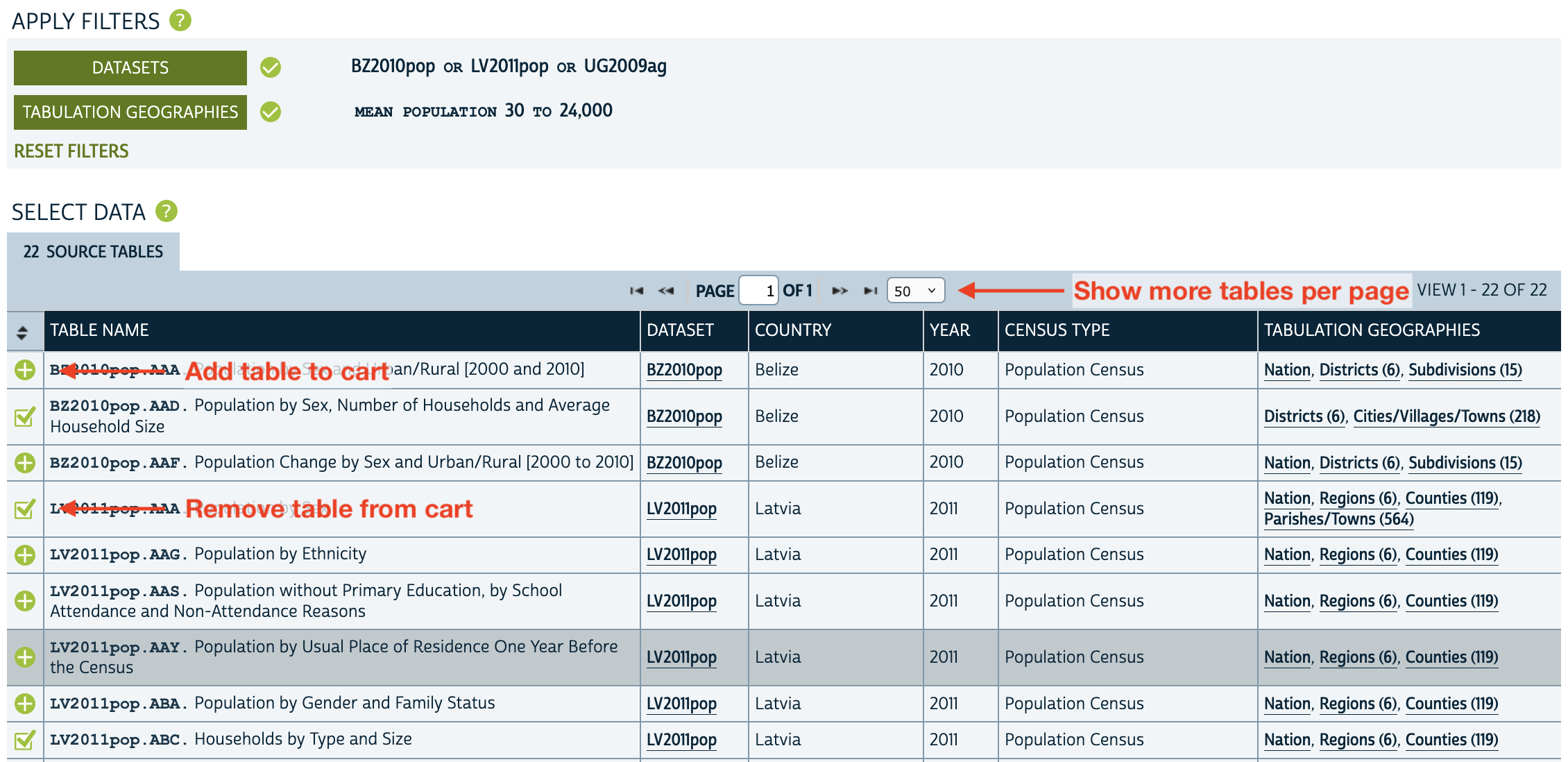
Task: Open the tables per page dropdown
Action: pyautogui.click(x=916, y=291)
